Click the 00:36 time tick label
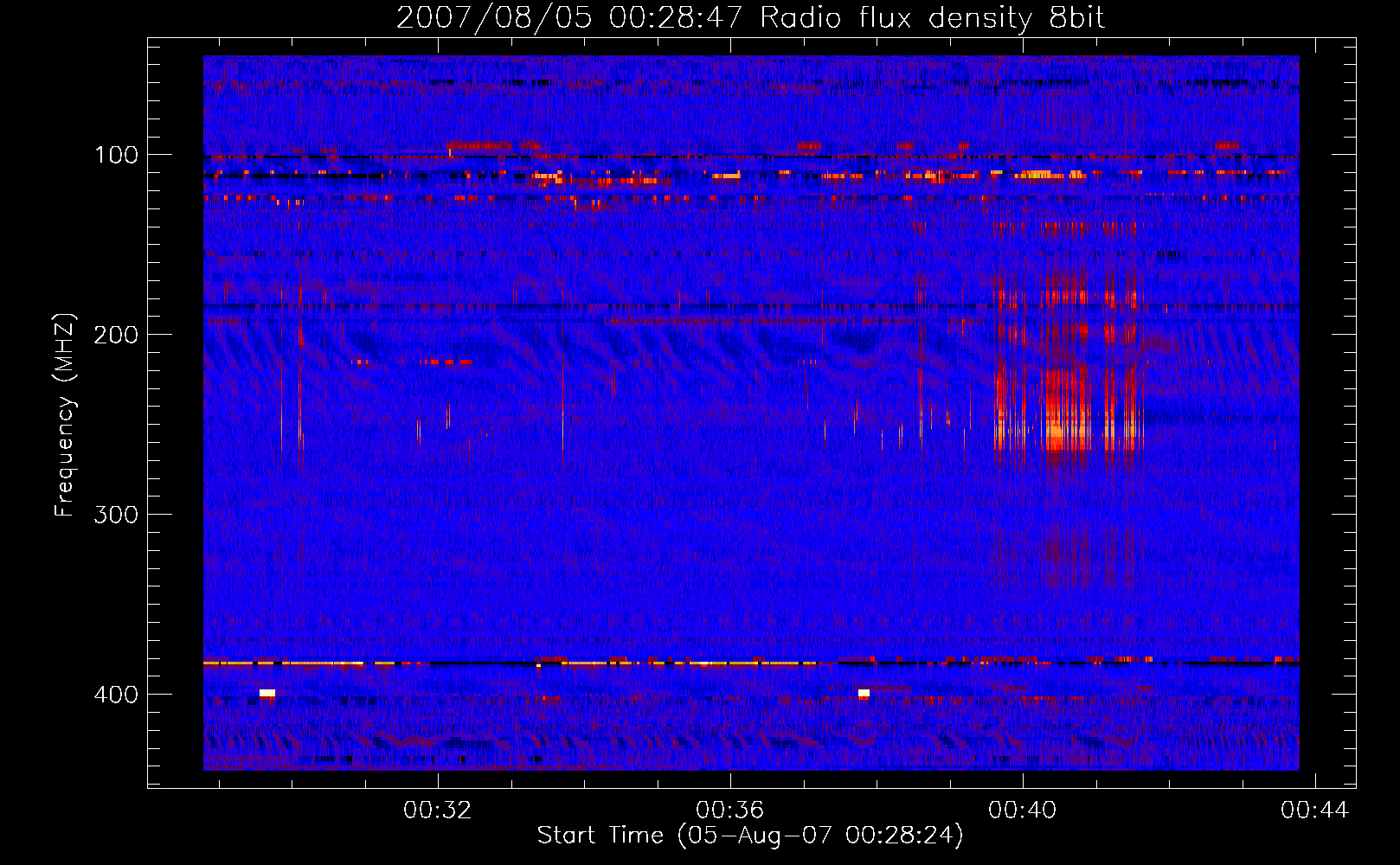 tap(730, 810)
